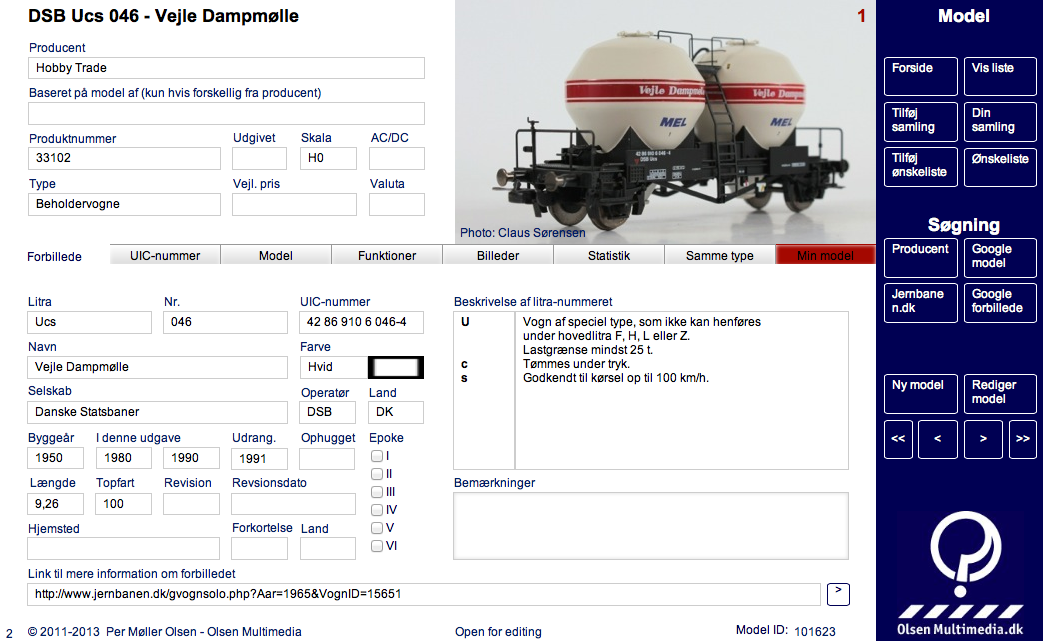Open the Billeder tab

click(498, 255)
